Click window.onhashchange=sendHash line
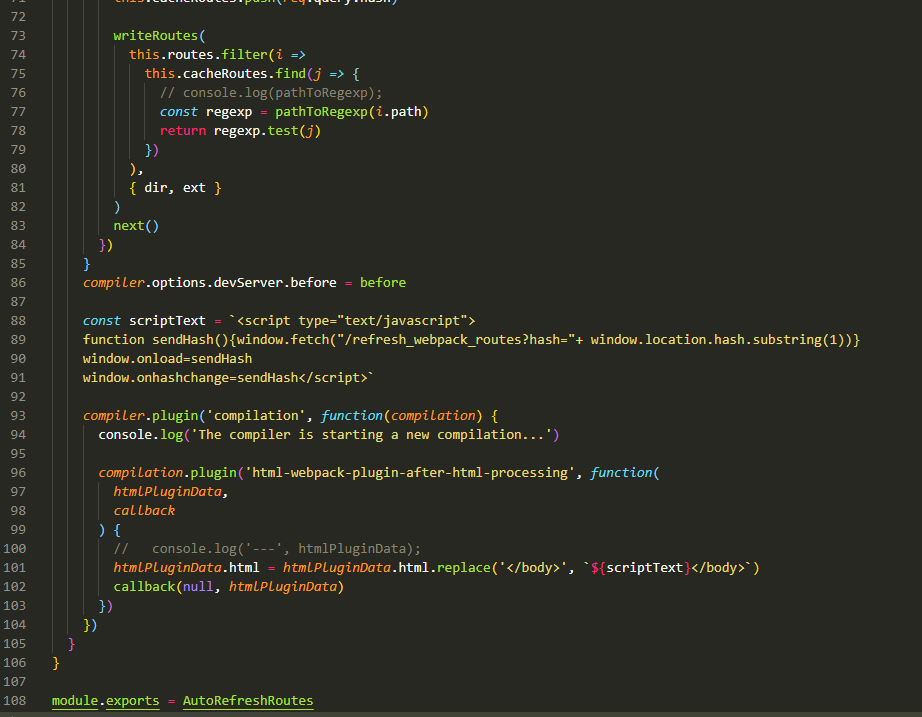Viewport: 922px width, 717px height. [228, 378]
